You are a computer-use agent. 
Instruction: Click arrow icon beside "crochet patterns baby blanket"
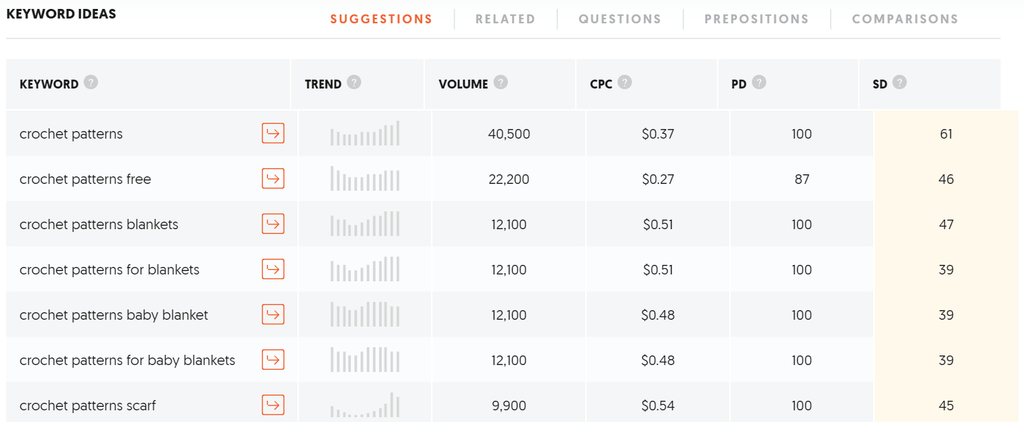[273, 315]
